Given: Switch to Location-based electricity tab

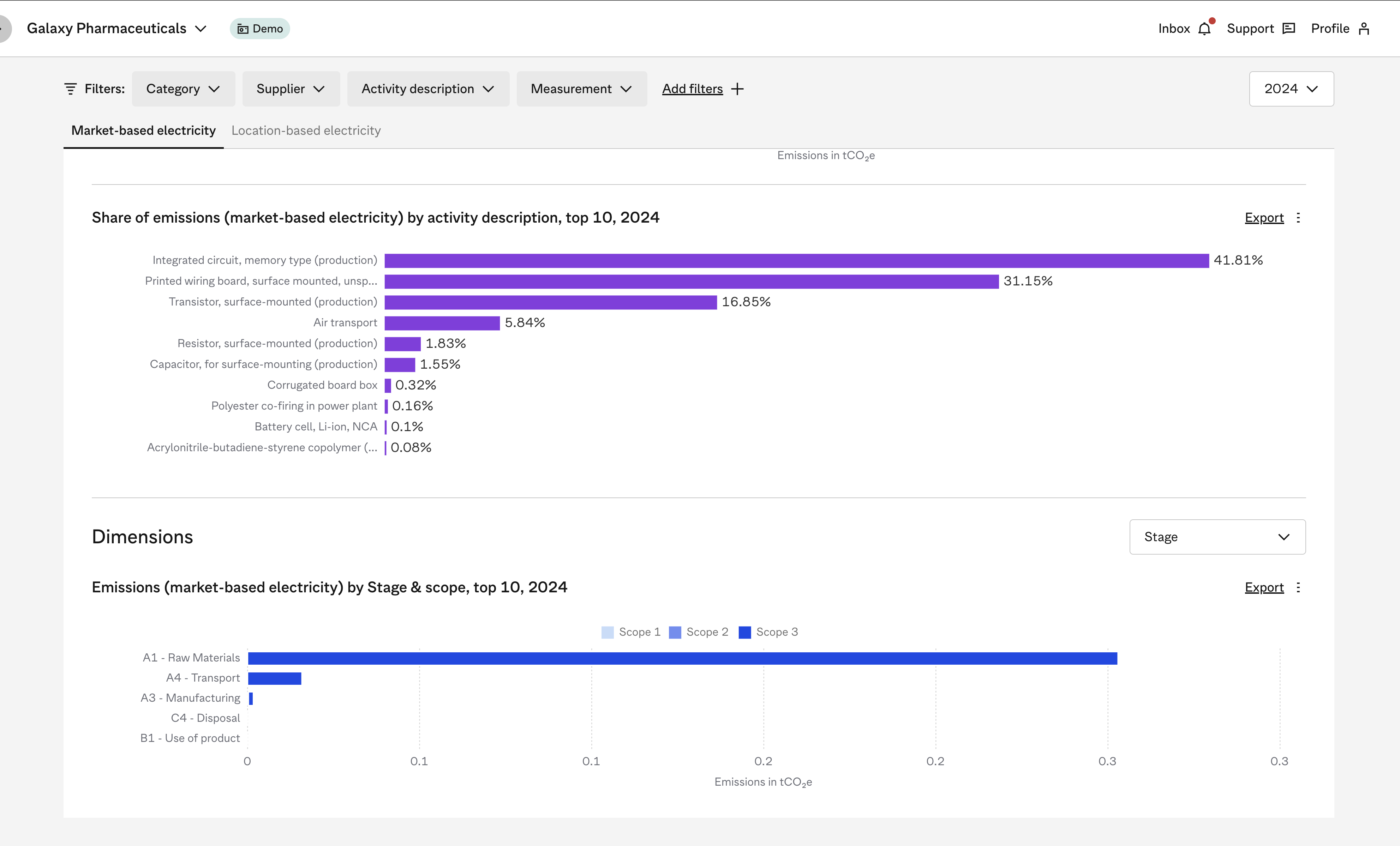Looking at the screenshot, I should coord(306,131).
